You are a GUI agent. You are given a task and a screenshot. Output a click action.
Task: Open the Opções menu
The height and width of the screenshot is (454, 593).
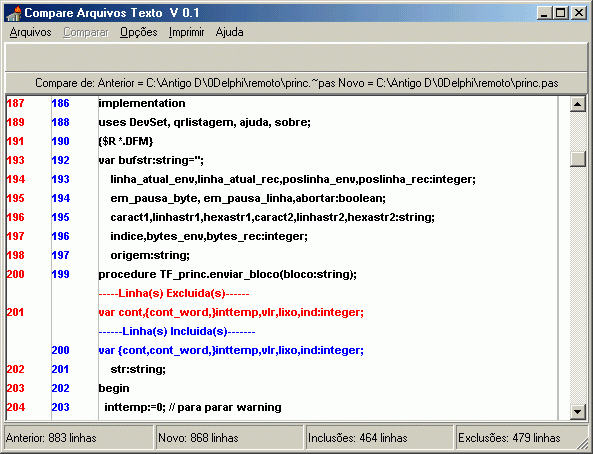click(138, 33)
